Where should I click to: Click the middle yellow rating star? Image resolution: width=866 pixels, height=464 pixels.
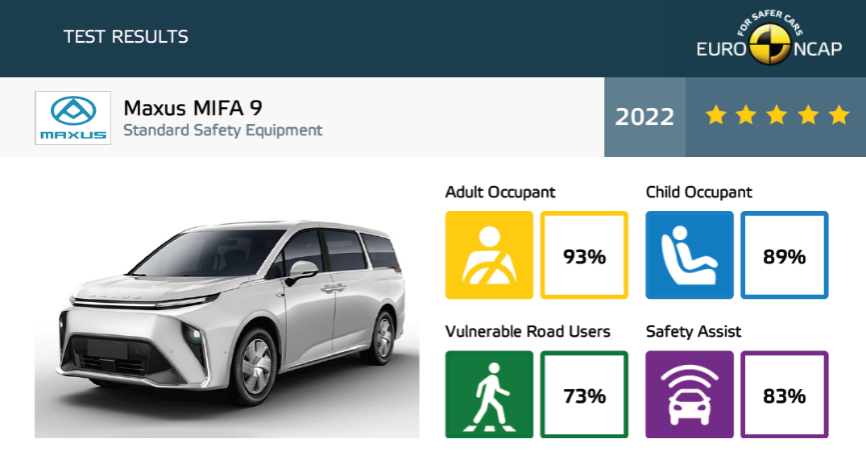click(777, 116)
